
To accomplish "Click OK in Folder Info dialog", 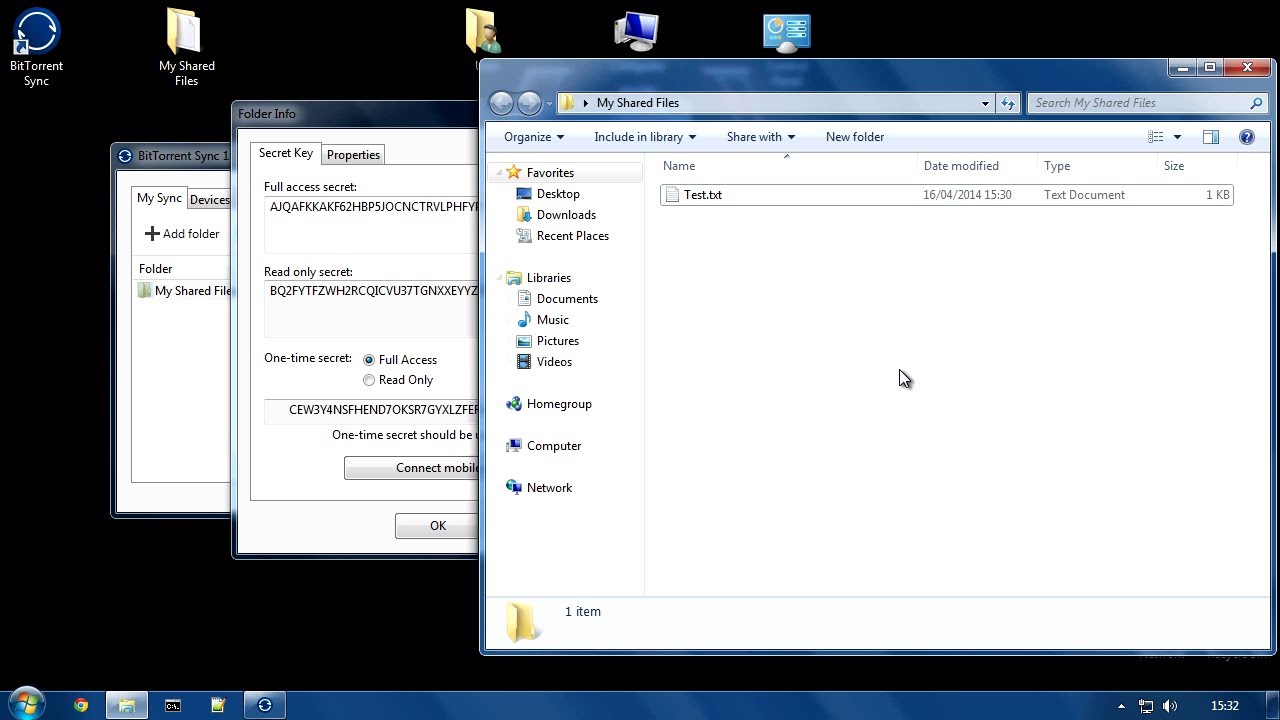I will [x=438, y=526].
